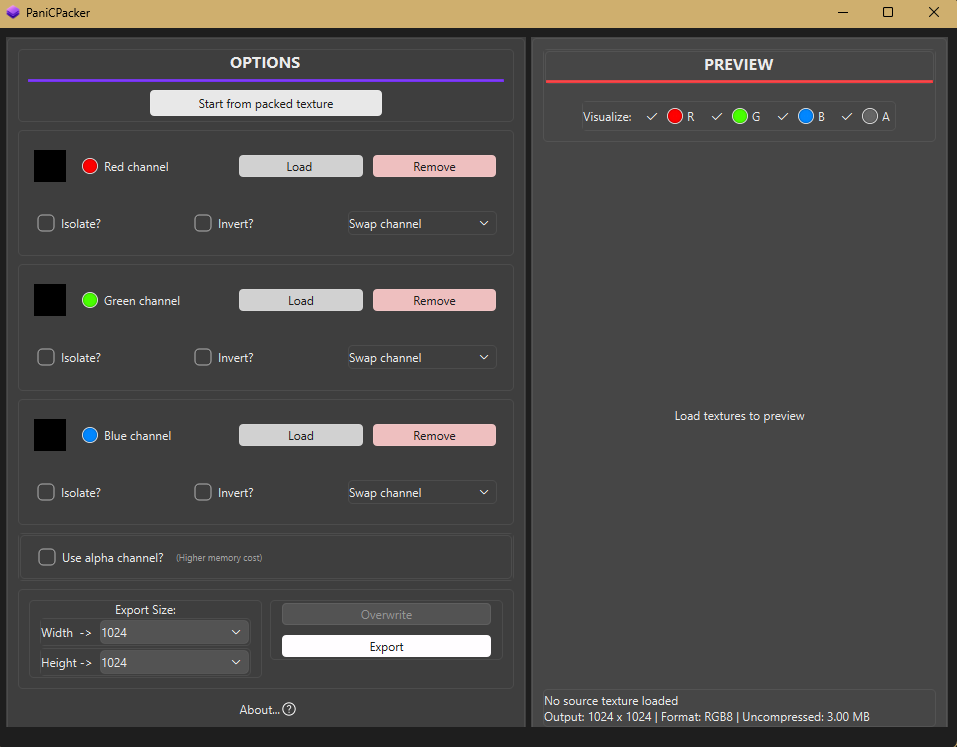Enable Isolate for the Green channel
957x747 pixels.
46,357
